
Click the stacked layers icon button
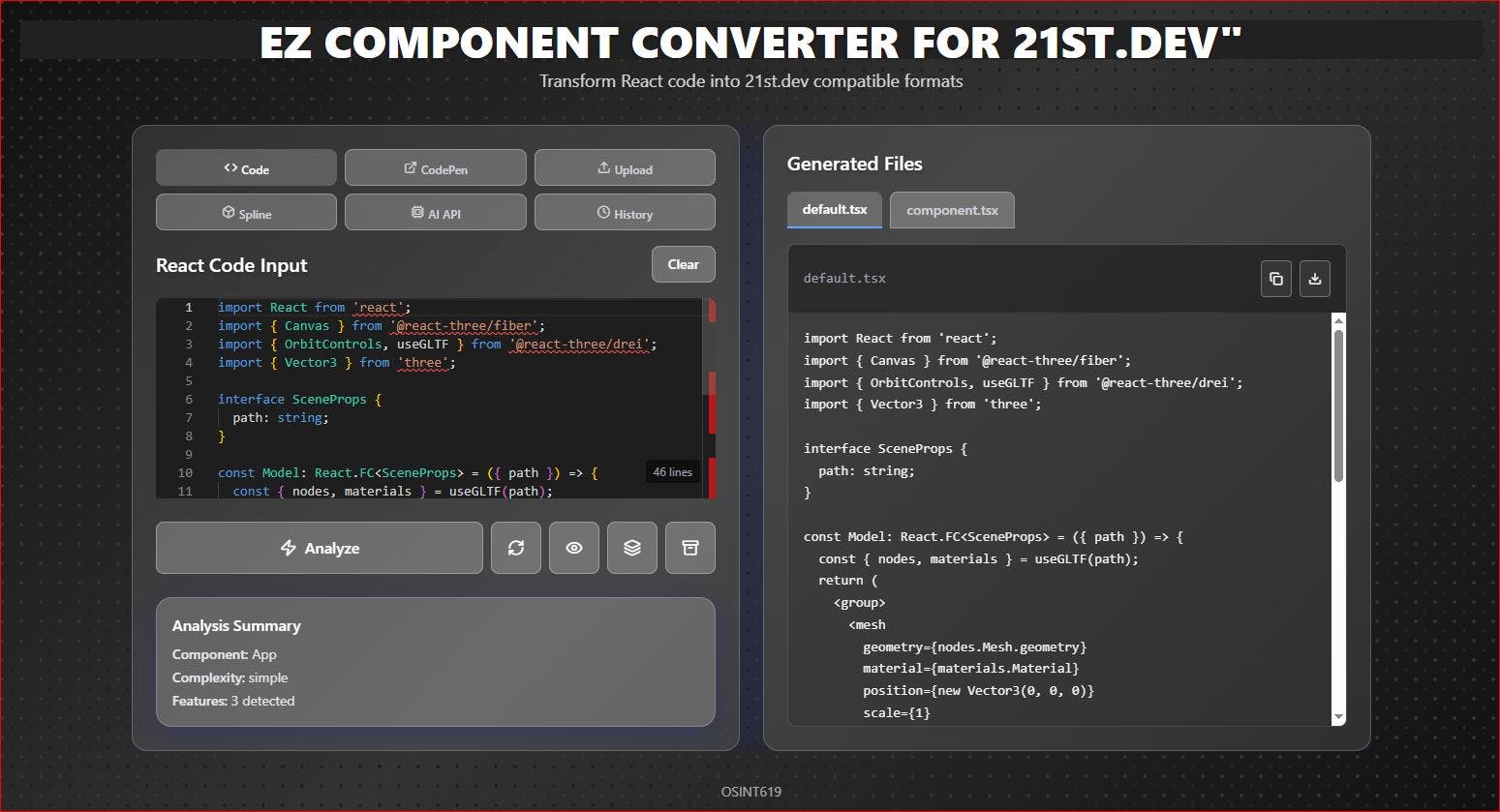632,548
